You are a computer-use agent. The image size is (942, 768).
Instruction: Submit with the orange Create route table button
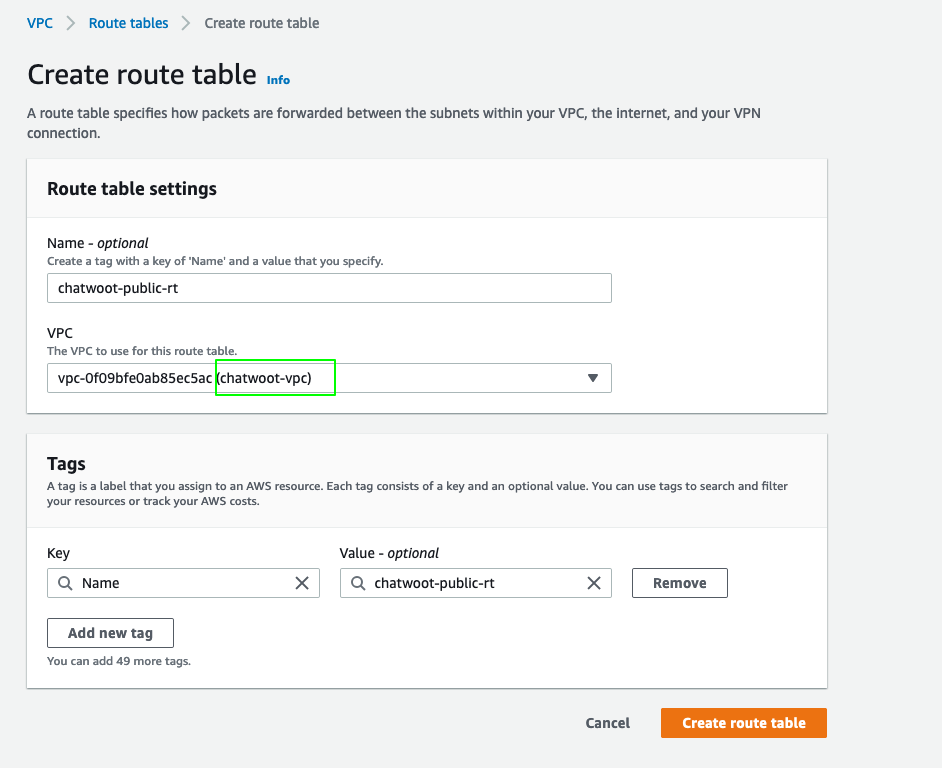[743, 723]
